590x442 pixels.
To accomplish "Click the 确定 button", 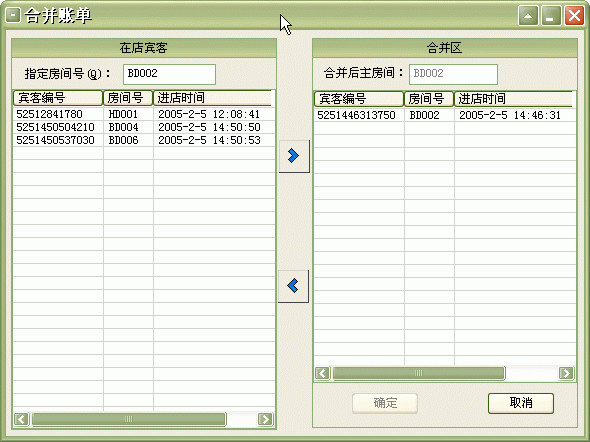I will click(x=385, y=403).
